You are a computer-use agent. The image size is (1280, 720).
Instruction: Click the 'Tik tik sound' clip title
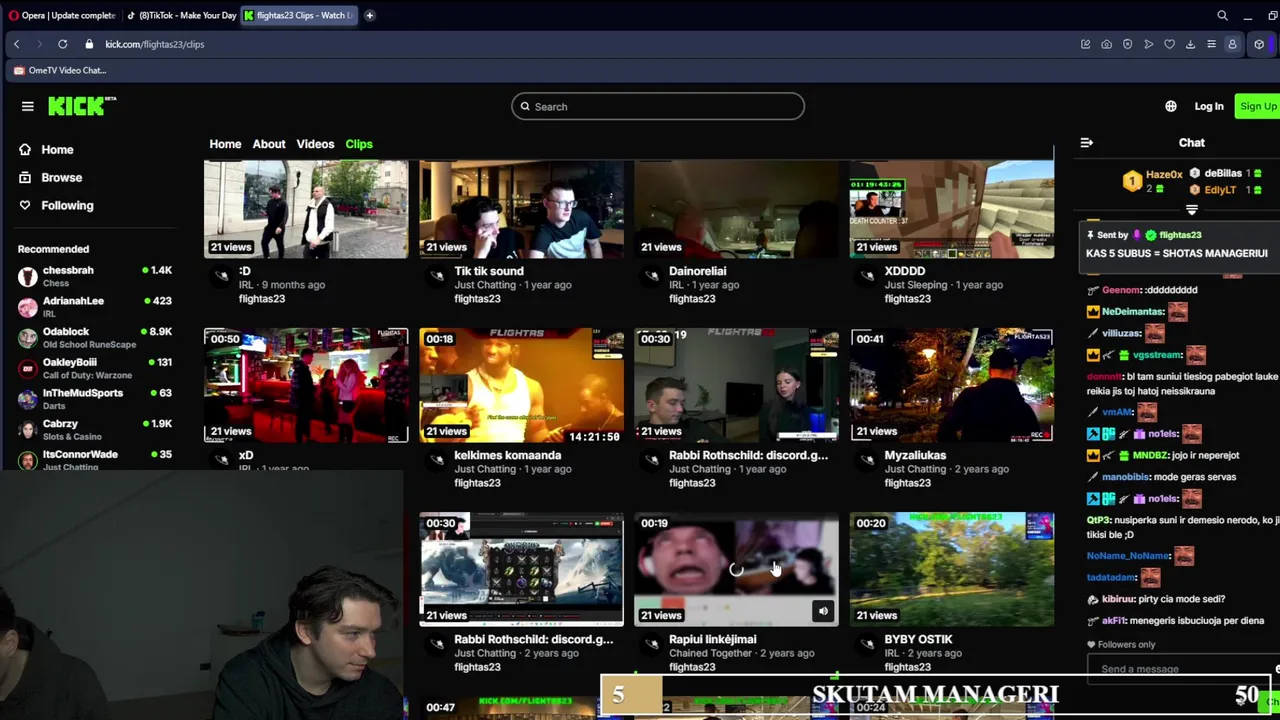(489, 271)
